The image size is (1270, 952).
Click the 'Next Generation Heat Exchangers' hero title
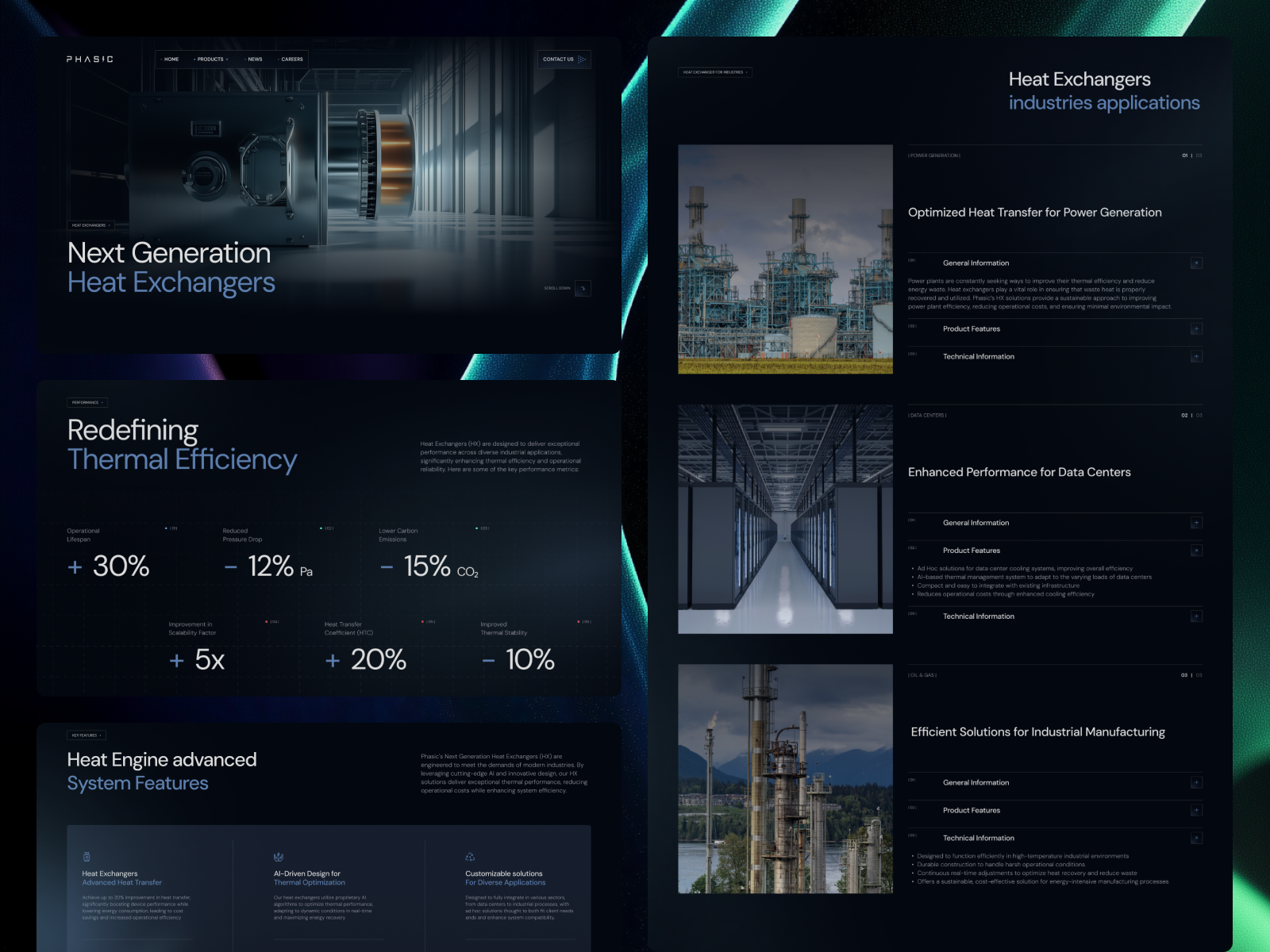pos(171,267)
